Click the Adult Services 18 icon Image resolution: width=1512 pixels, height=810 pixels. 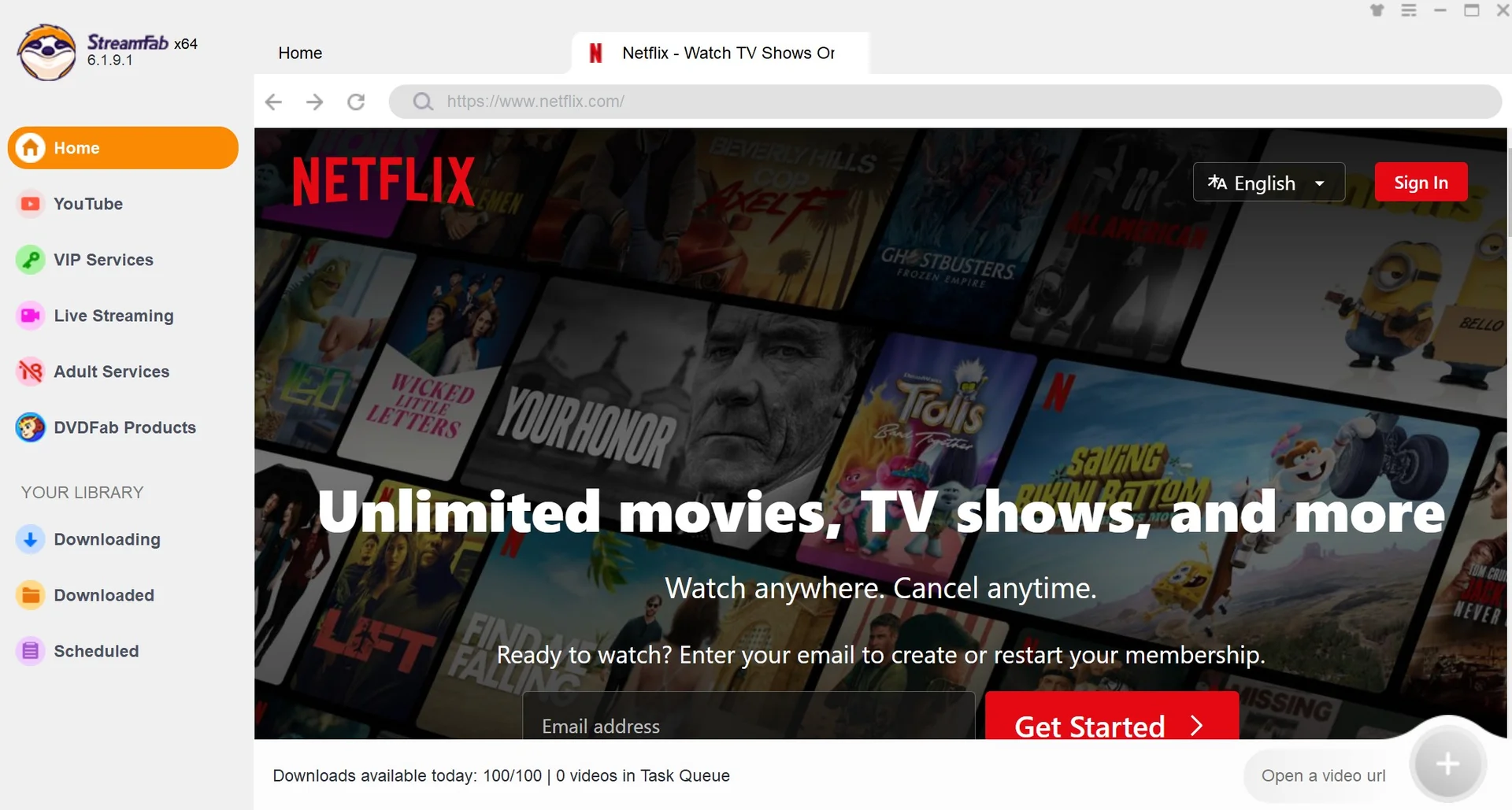click(30, 372)
